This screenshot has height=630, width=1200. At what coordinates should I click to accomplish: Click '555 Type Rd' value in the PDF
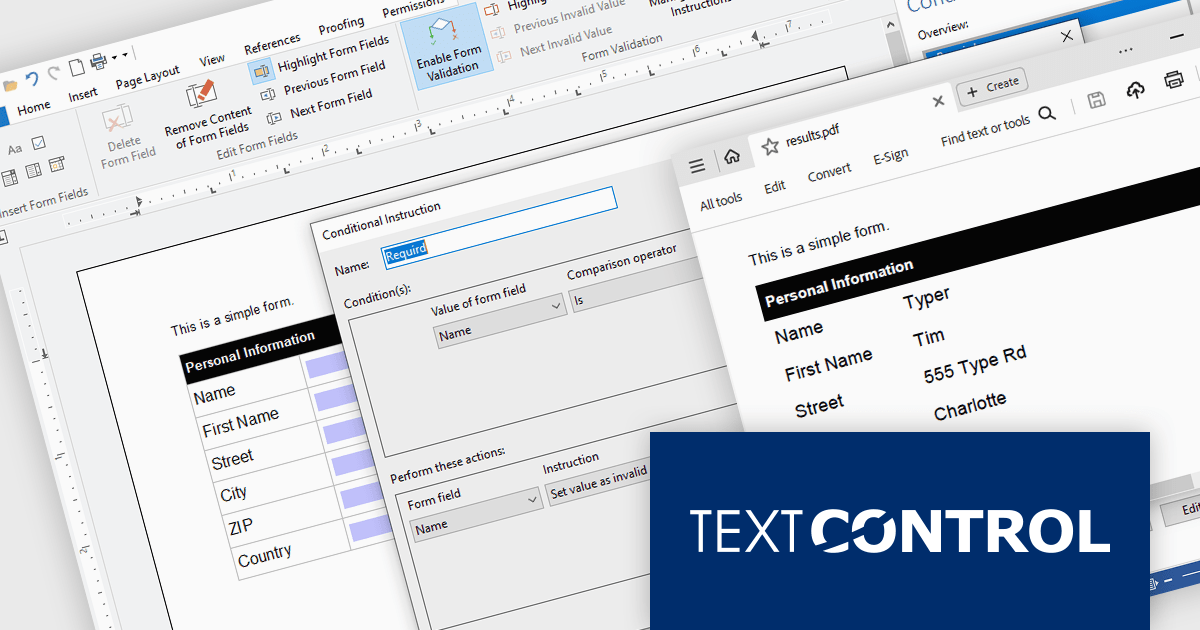point(974,364)
